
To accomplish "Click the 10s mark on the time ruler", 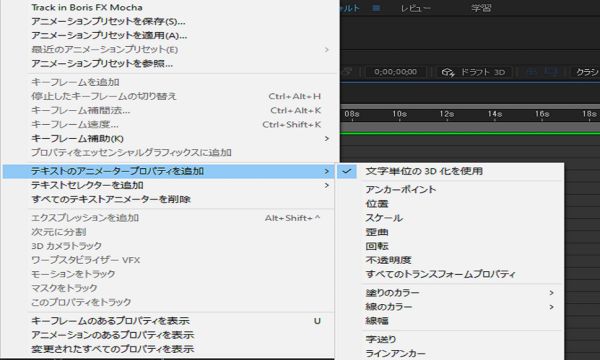I will pos(399,114).
